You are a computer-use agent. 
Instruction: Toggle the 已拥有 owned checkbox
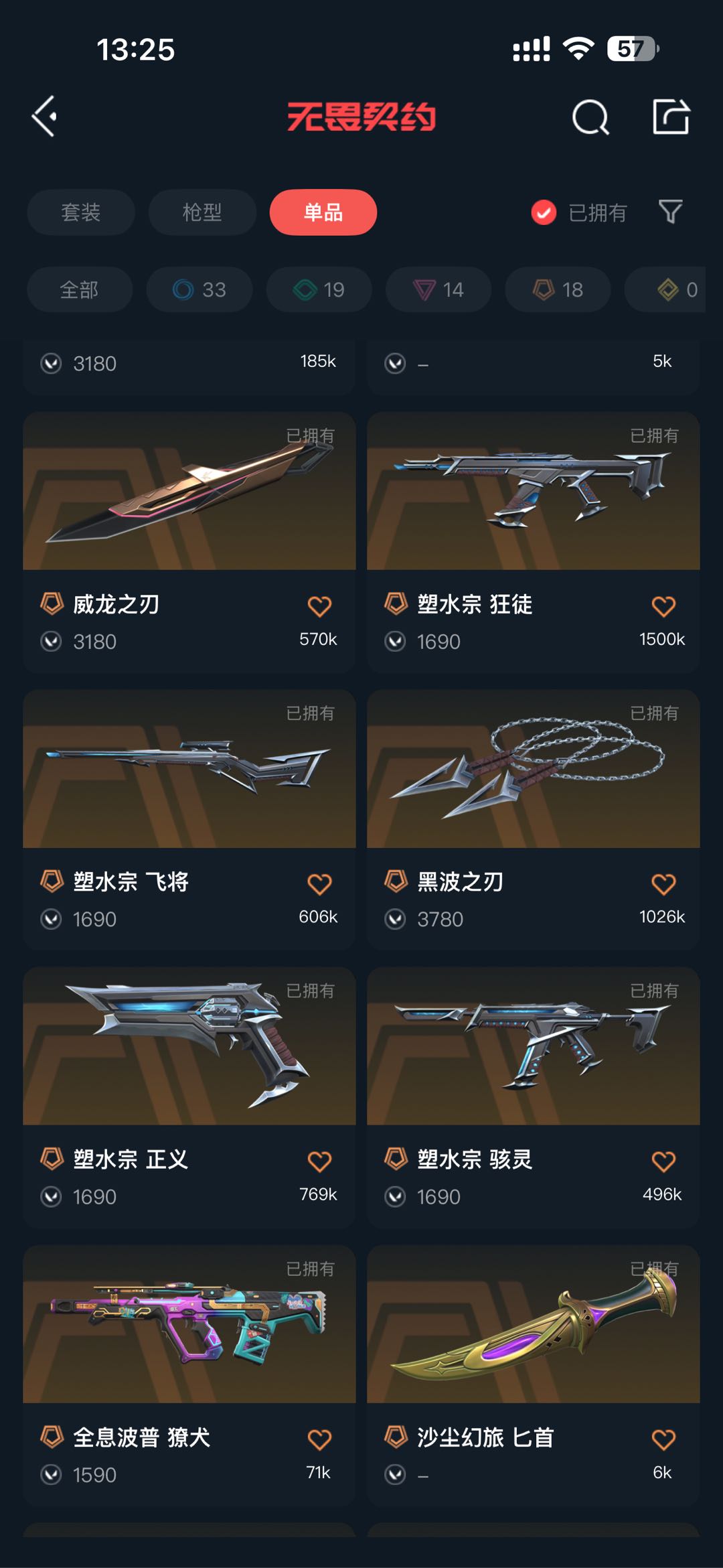point(544,212)
